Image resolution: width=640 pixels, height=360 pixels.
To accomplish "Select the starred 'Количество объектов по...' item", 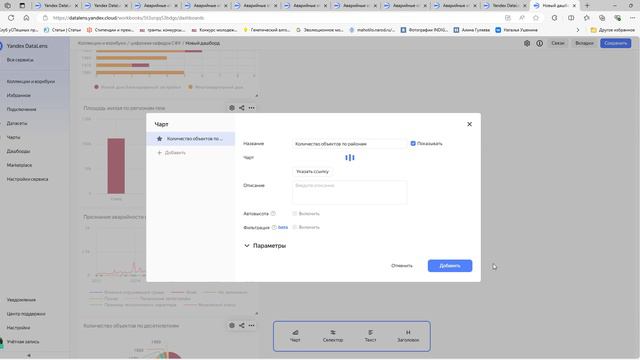I will (191, 139).
